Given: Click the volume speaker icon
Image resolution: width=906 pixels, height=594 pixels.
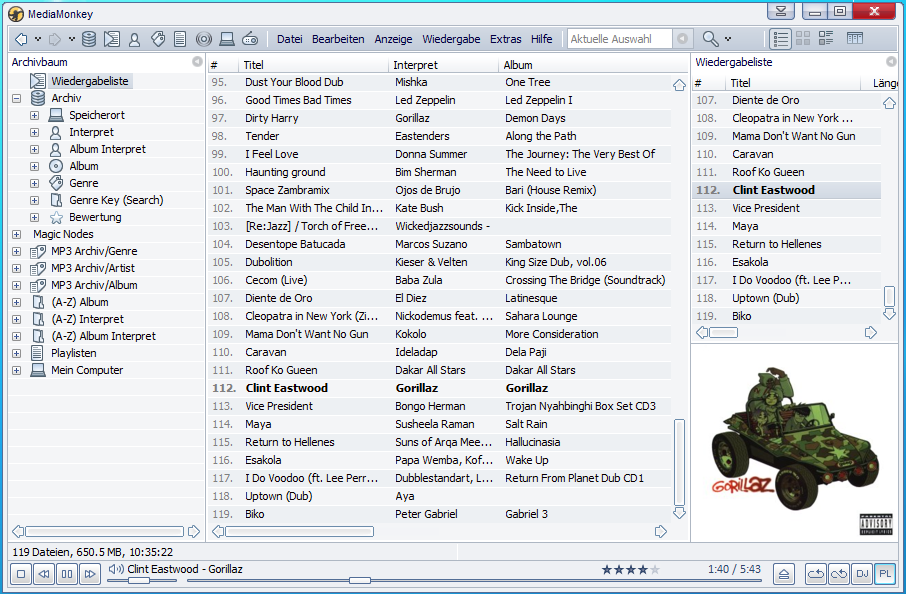Looking at the screenshot, I should coord(116,569).
